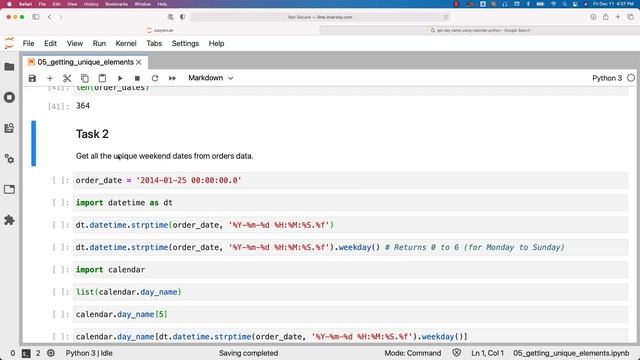640x360 pixels.
Task: Open Safari Share button
Action: [x=606, y=17]
